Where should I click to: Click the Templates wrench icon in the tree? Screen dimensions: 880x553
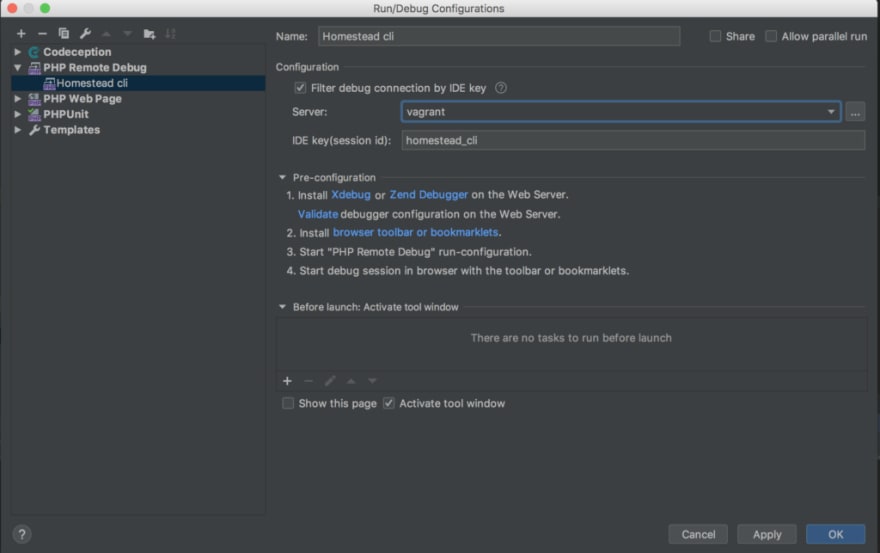click(34, 130)
